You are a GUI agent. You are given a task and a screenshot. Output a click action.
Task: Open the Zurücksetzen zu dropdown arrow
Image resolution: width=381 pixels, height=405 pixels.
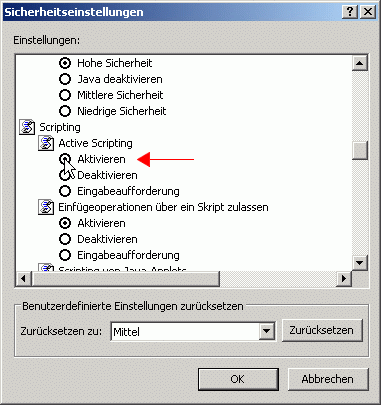pos(267,331)
